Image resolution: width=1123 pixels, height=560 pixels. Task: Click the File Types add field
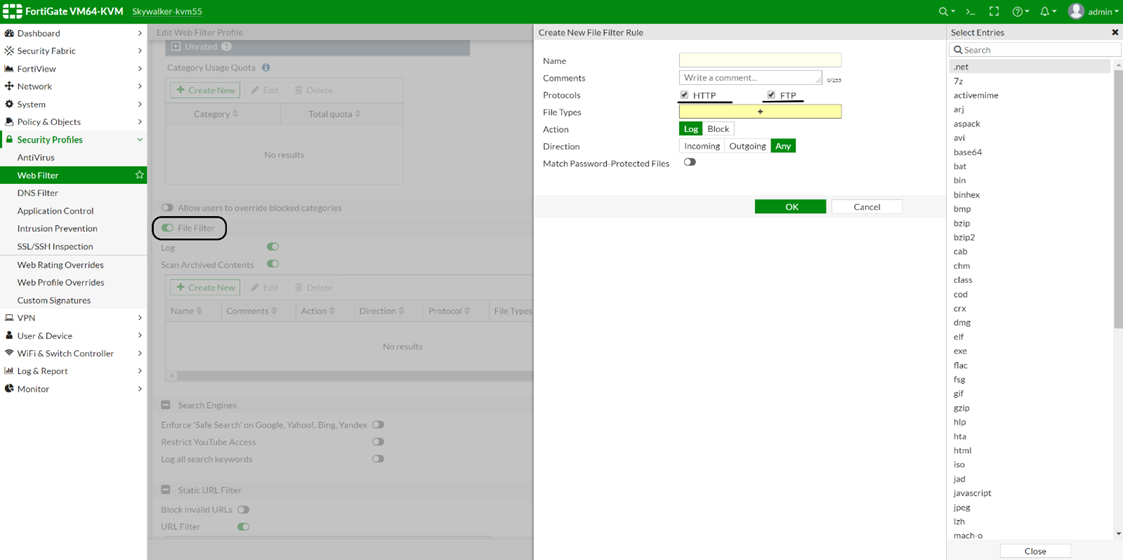pos(761,112)
